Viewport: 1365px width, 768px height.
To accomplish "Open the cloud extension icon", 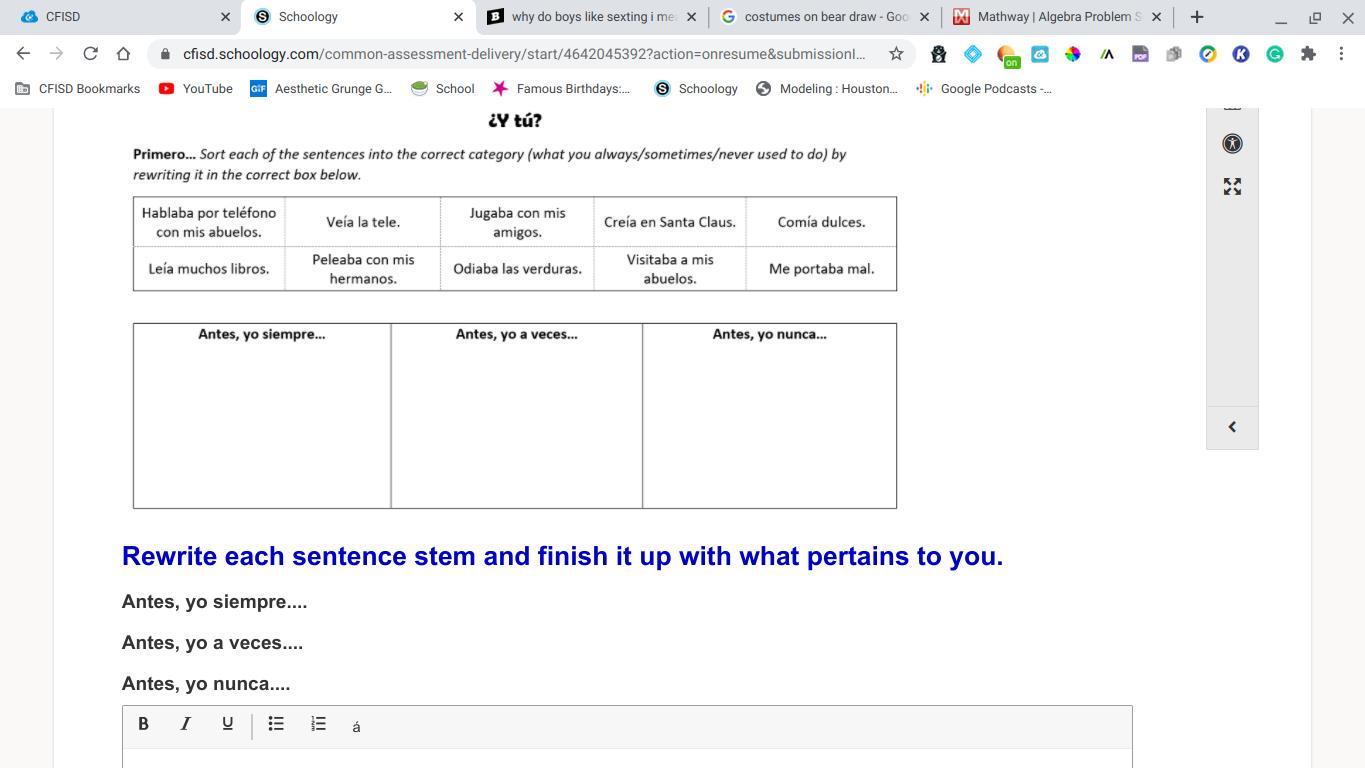I will coord(1040,54).
